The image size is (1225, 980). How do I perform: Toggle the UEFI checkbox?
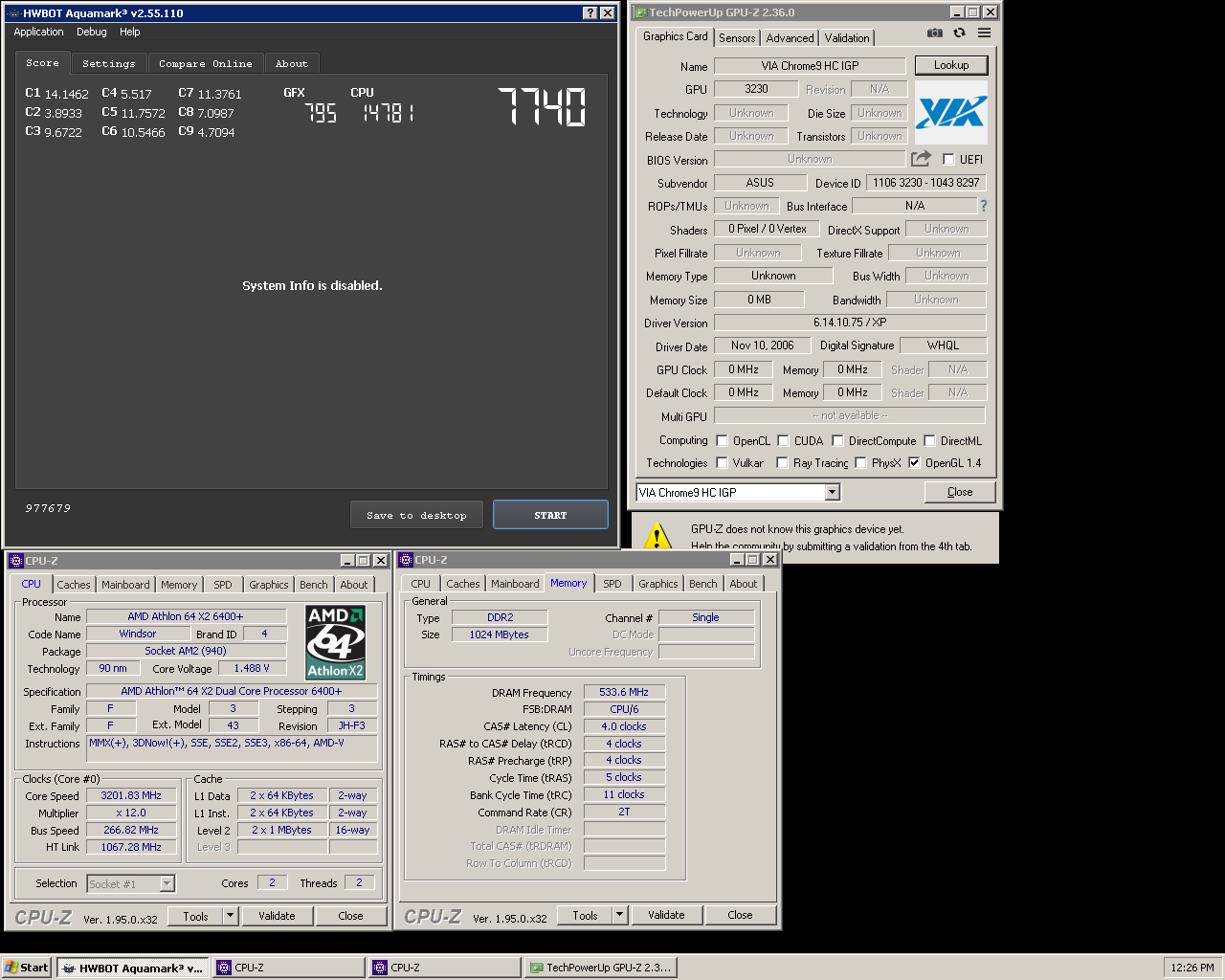[948, 160]
